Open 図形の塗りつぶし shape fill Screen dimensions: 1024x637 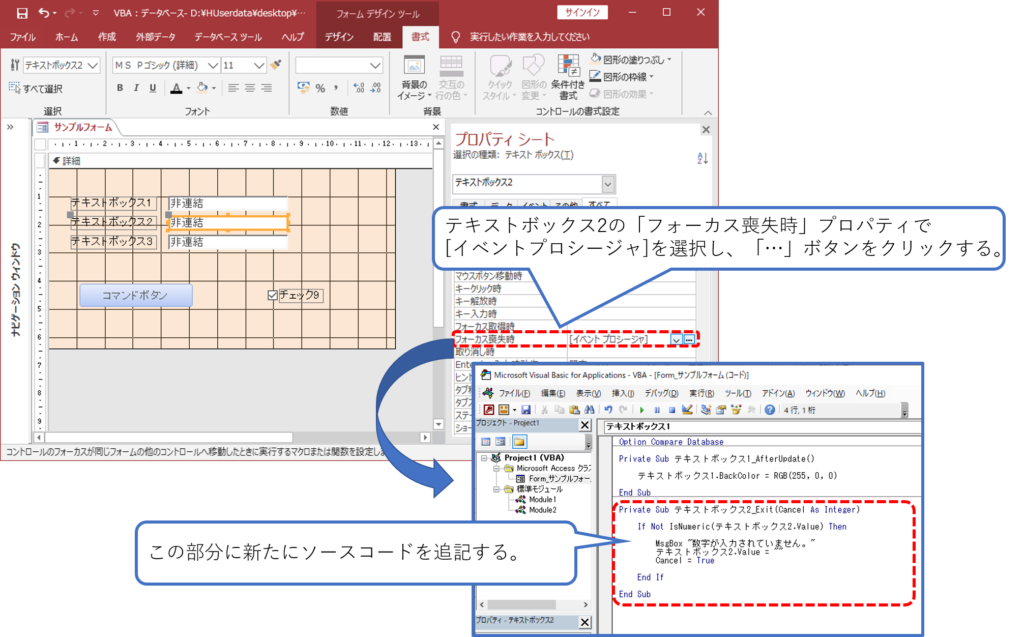click(631, 59)
